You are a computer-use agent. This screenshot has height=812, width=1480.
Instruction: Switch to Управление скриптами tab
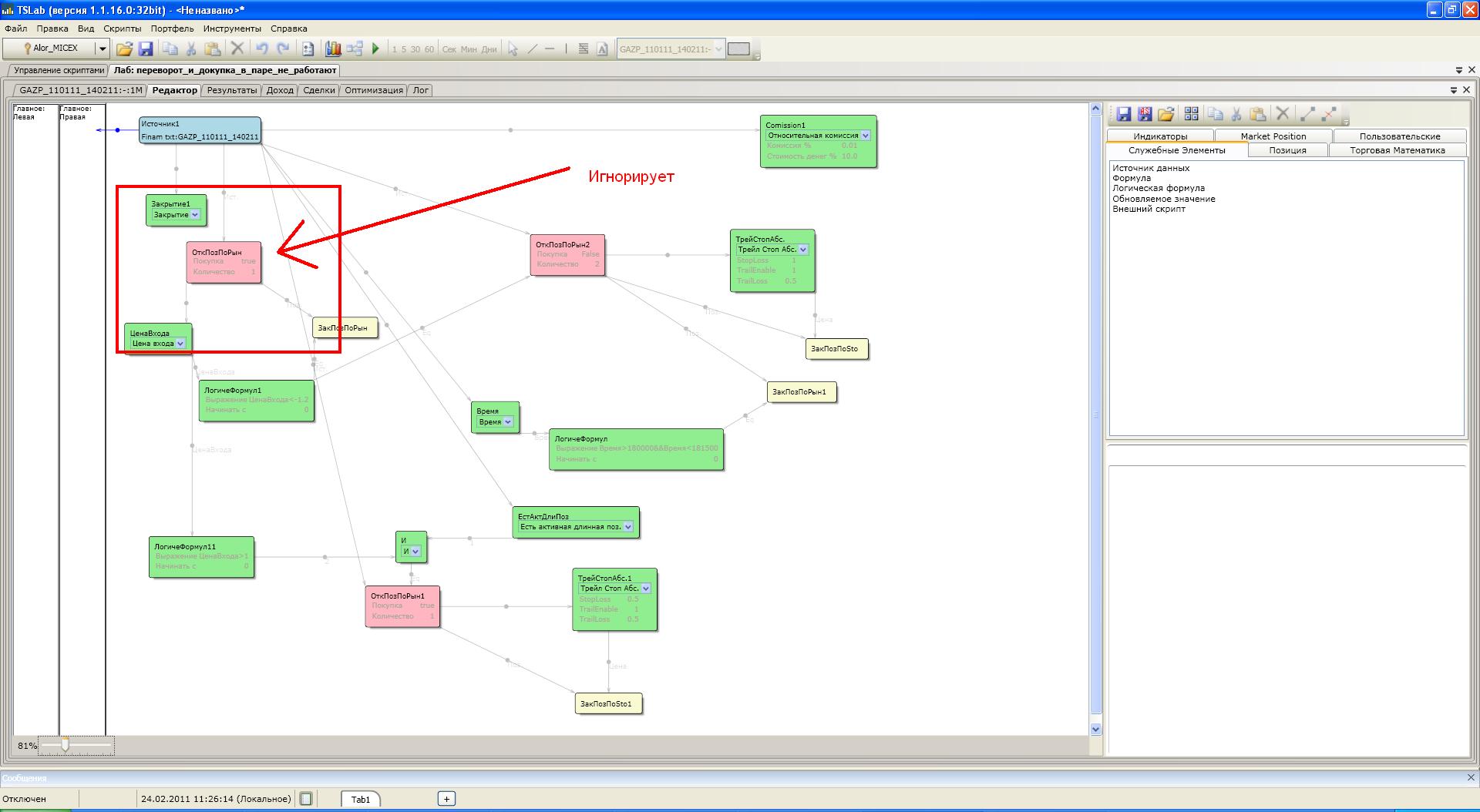tap(59, 70)
